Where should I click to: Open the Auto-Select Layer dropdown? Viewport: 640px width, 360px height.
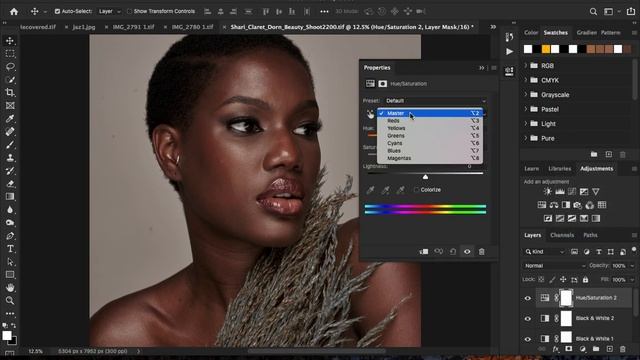point(109,11)
